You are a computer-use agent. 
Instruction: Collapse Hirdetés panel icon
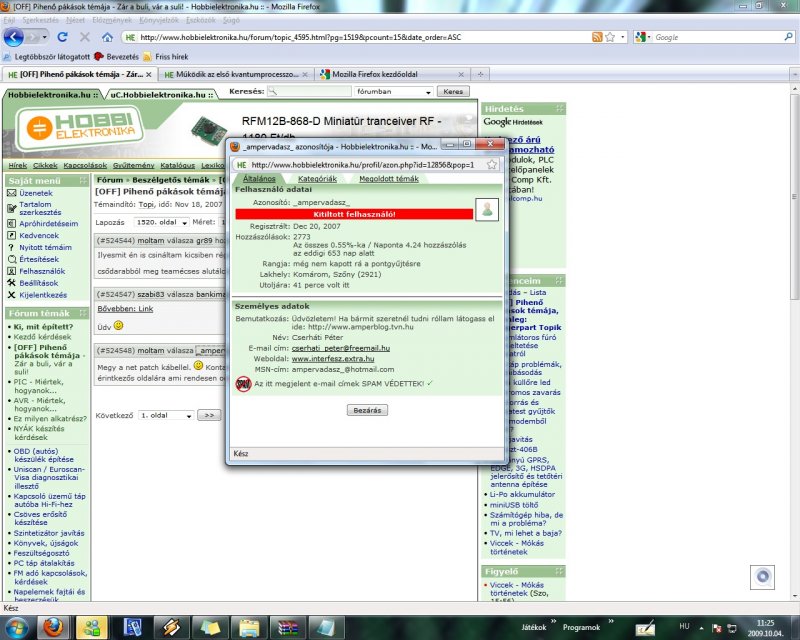point(560,109)
